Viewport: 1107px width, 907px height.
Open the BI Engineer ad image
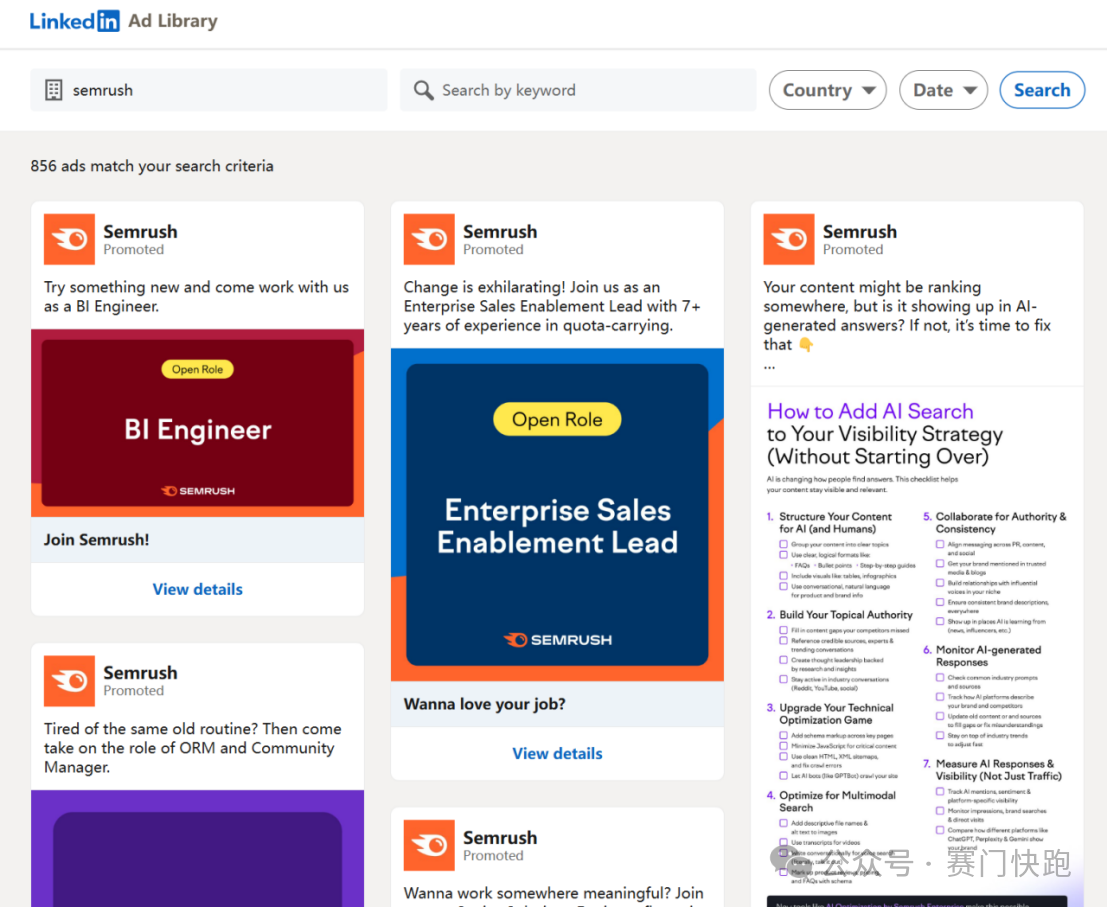[197, 422]
